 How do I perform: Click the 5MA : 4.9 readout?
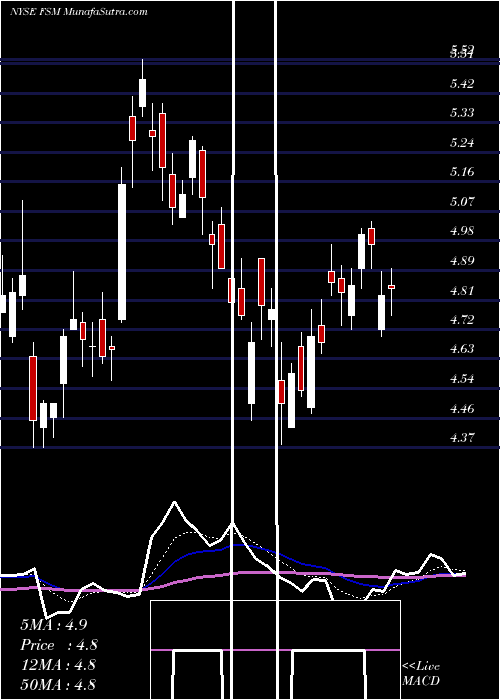point(54,625)
